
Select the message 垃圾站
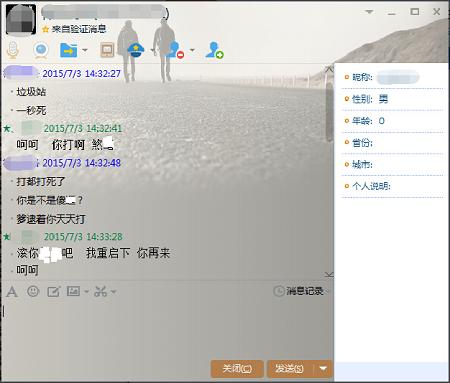[31, 92]
